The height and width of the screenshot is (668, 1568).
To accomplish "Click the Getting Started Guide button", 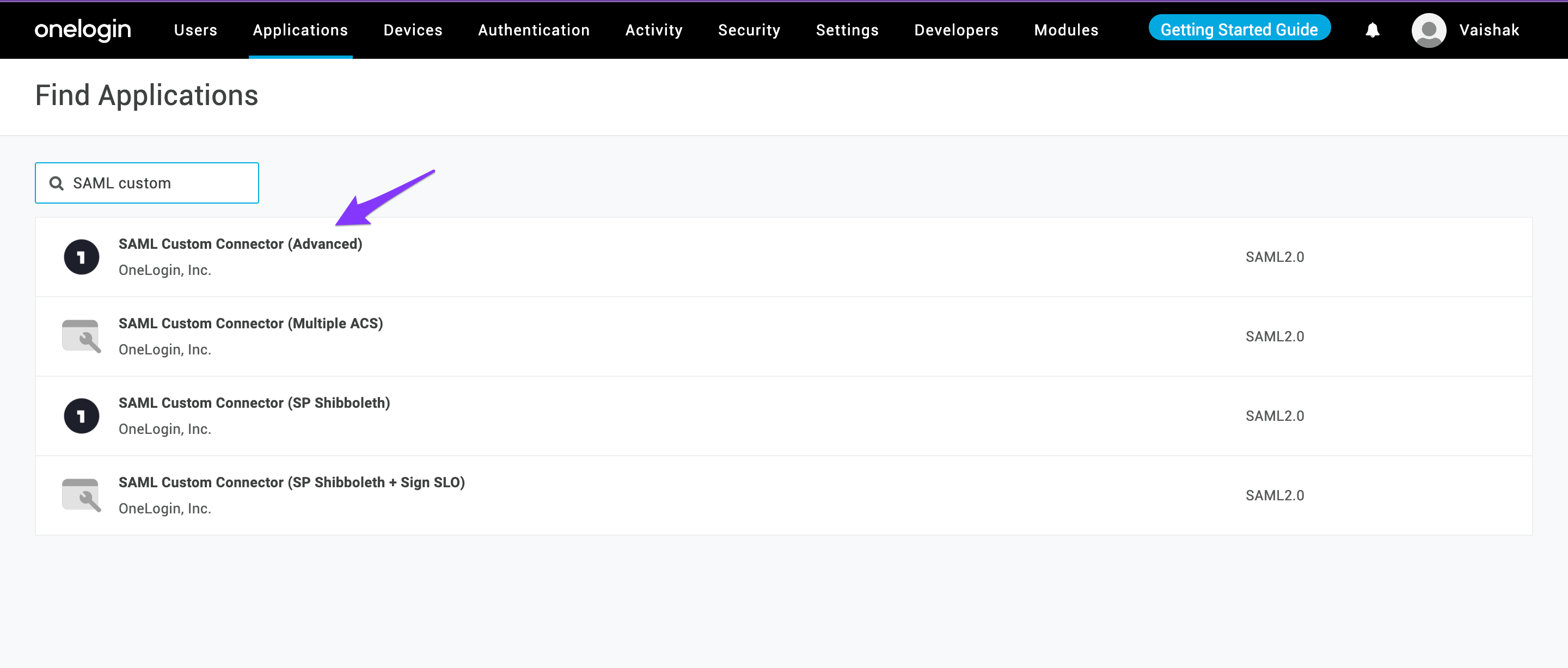I will click(x=1239, y=29).
